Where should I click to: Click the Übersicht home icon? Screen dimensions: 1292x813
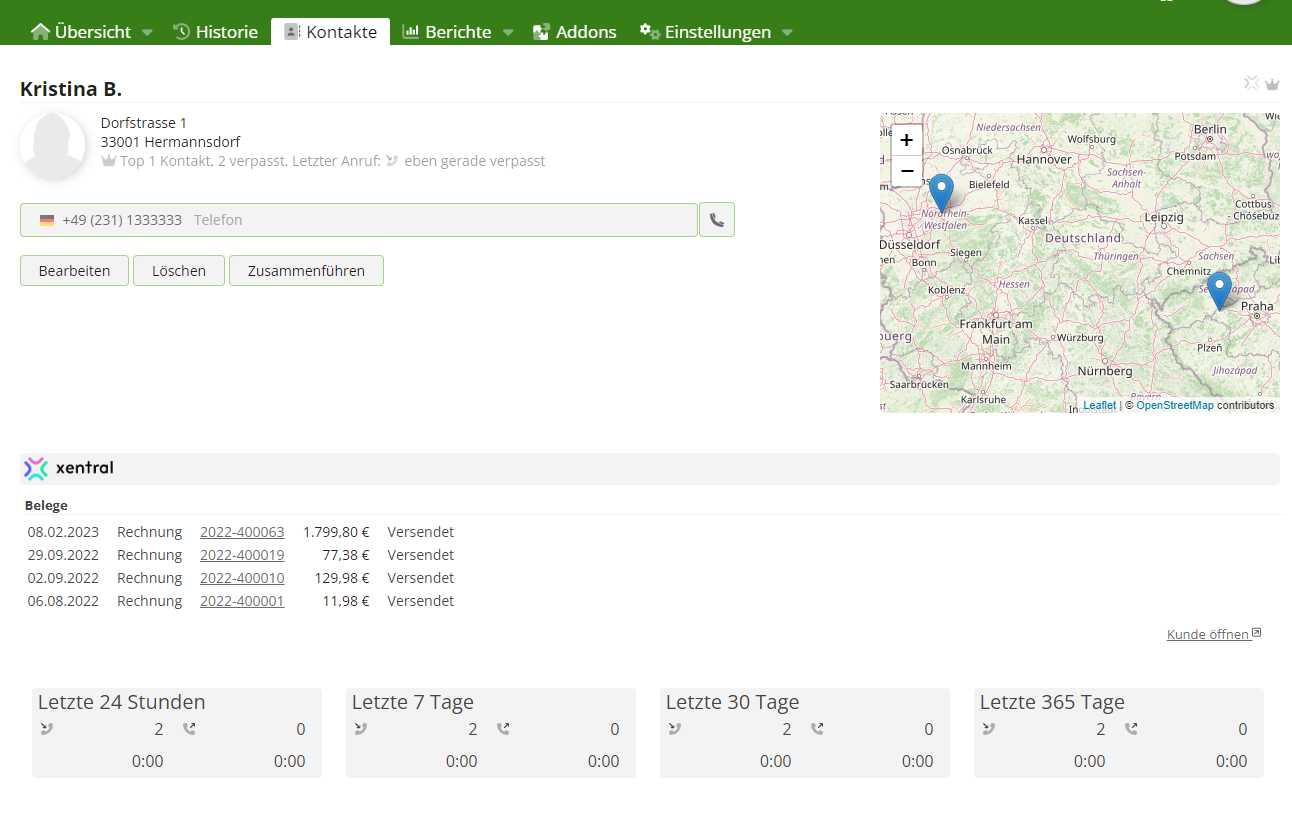[x=40, y=32]
